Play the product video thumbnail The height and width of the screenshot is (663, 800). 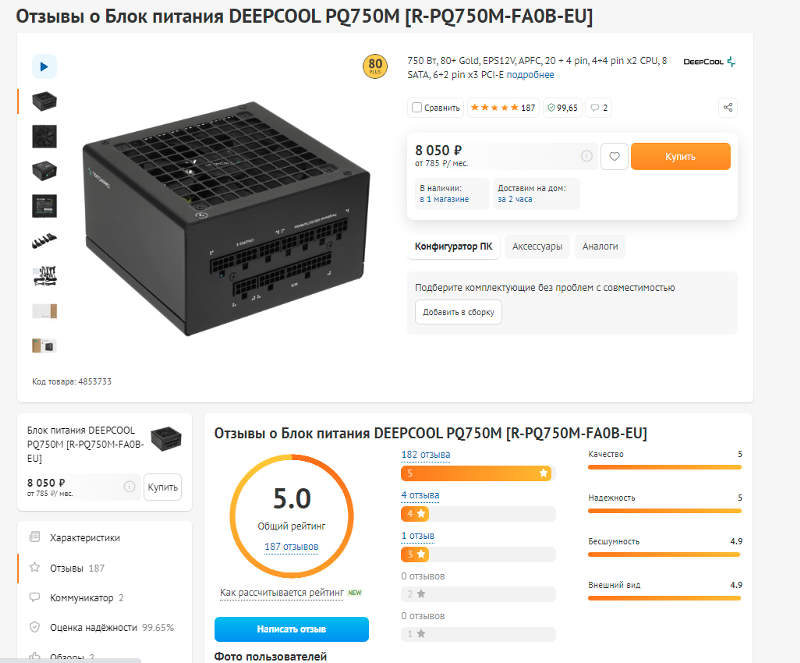44,66
